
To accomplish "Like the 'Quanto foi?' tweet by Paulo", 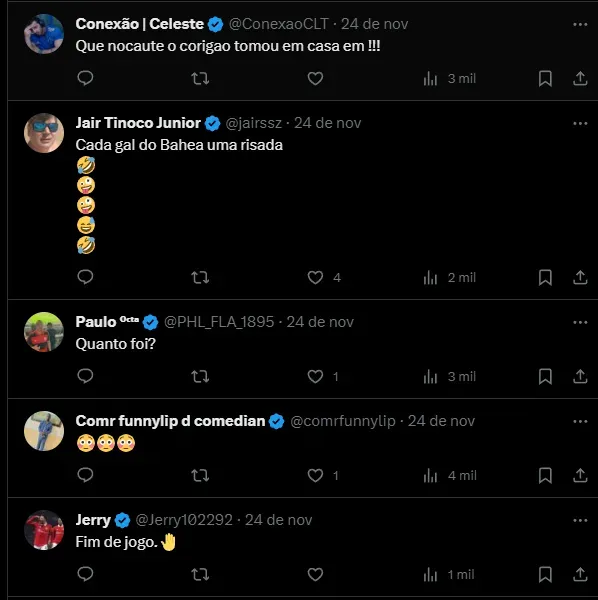I will coord(315,377).
